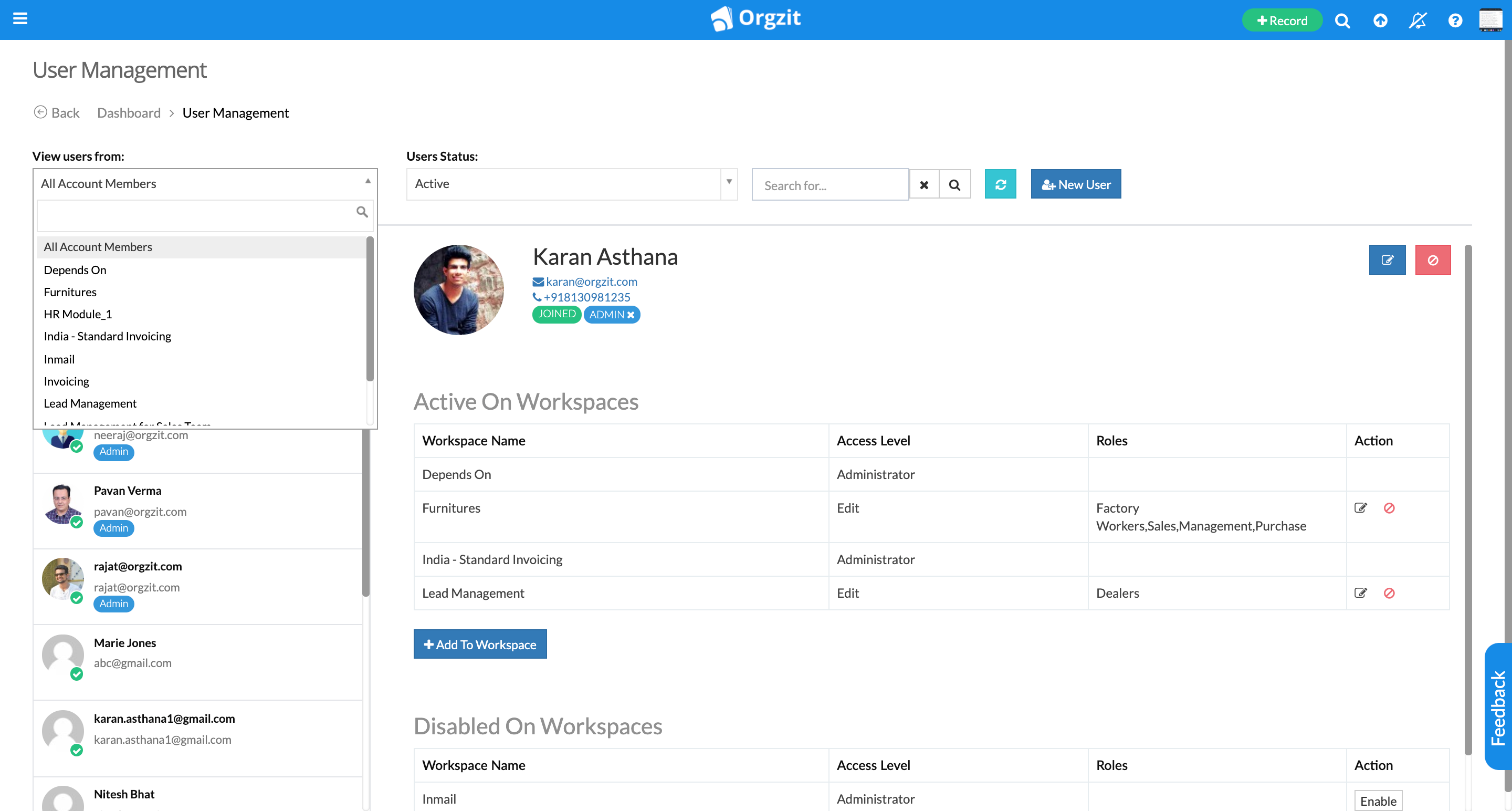Open the profile avatar menu in header
This screenshot has width=1512, height=811.
click(1491, 20)
